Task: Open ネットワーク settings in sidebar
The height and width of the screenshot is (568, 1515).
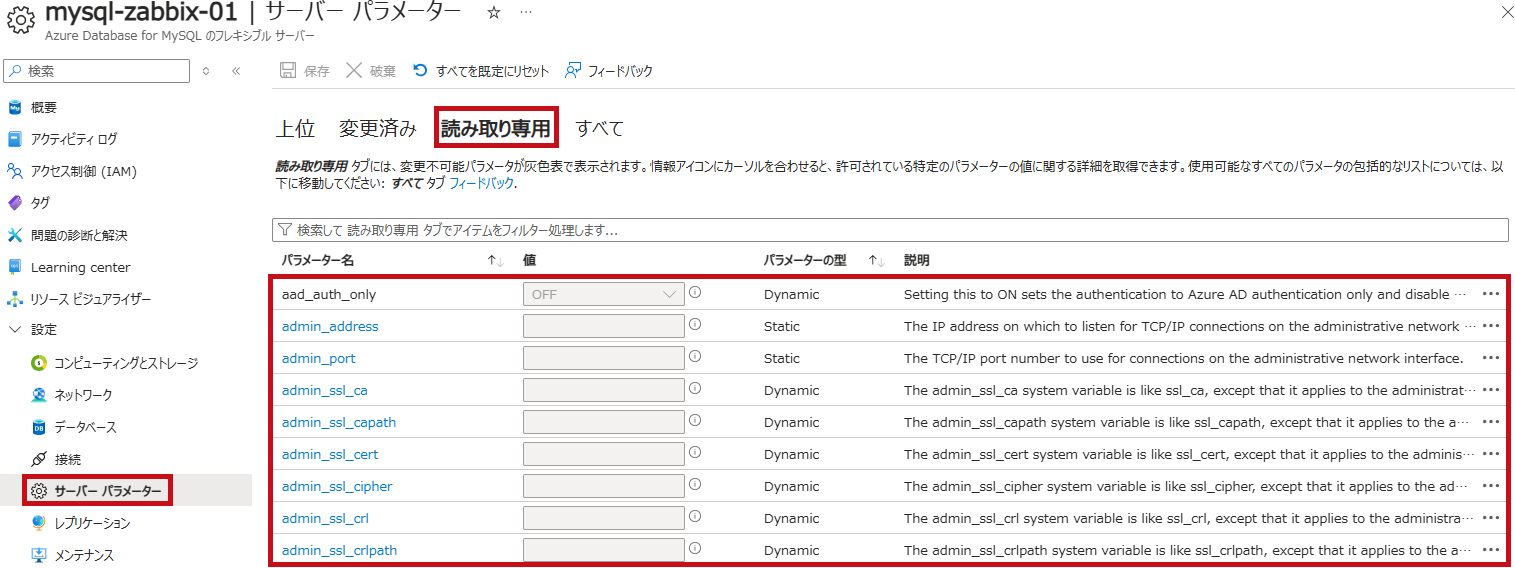Action: point(83,395)
